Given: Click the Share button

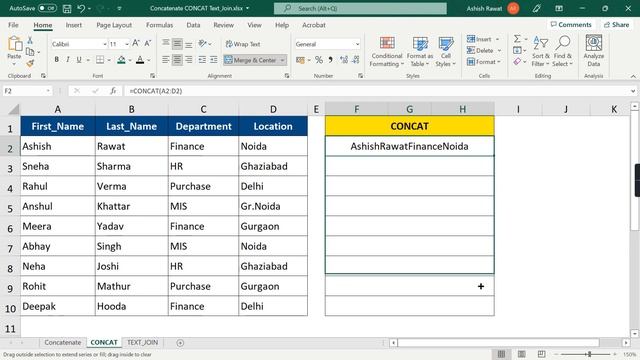Looking at the screenshot, I should [616, 24].
